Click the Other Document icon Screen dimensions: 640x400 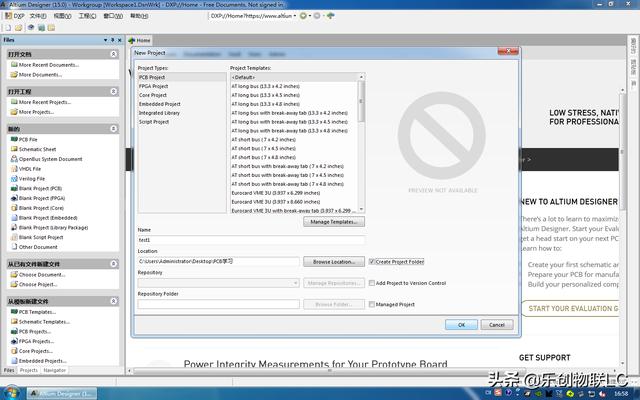pos(14,247)
